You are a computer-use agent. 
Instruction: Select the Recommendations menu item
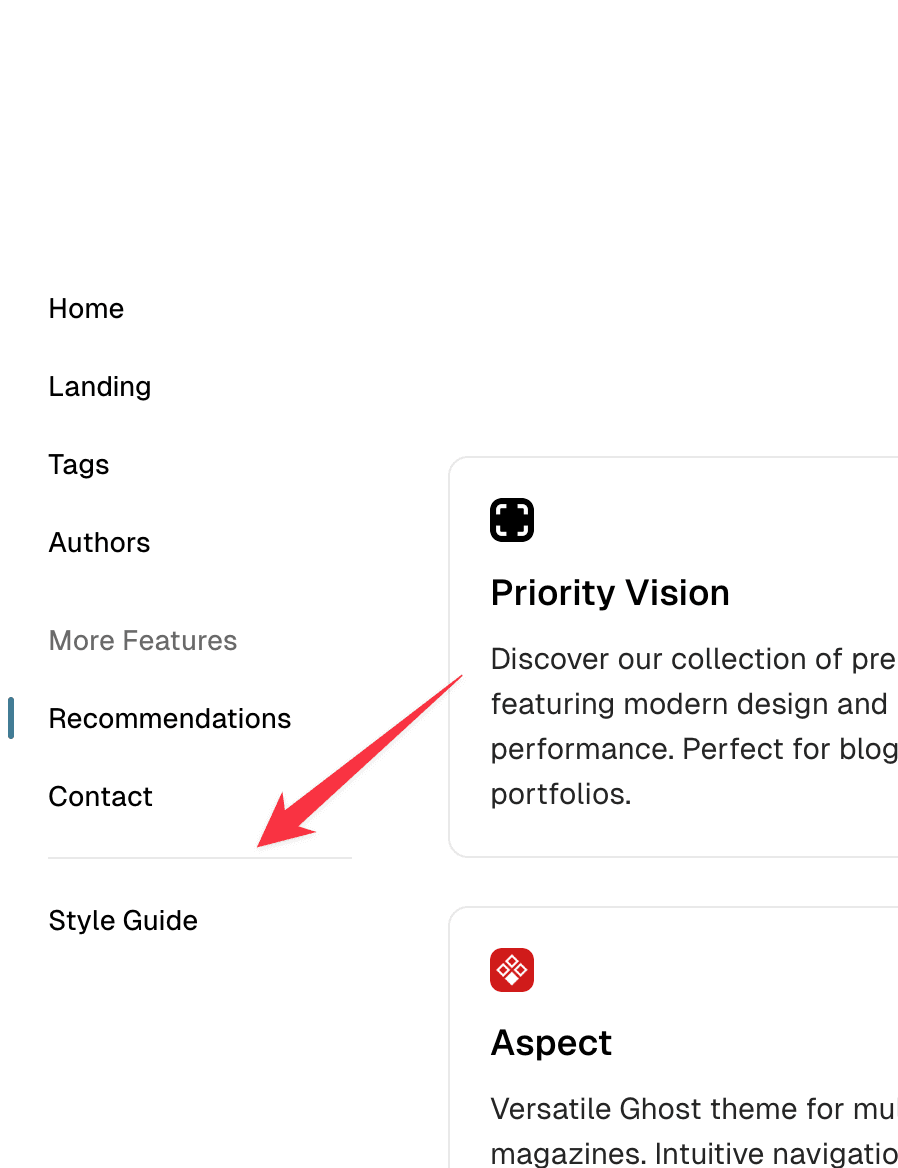pyautogui.click(x=169, y=718)
